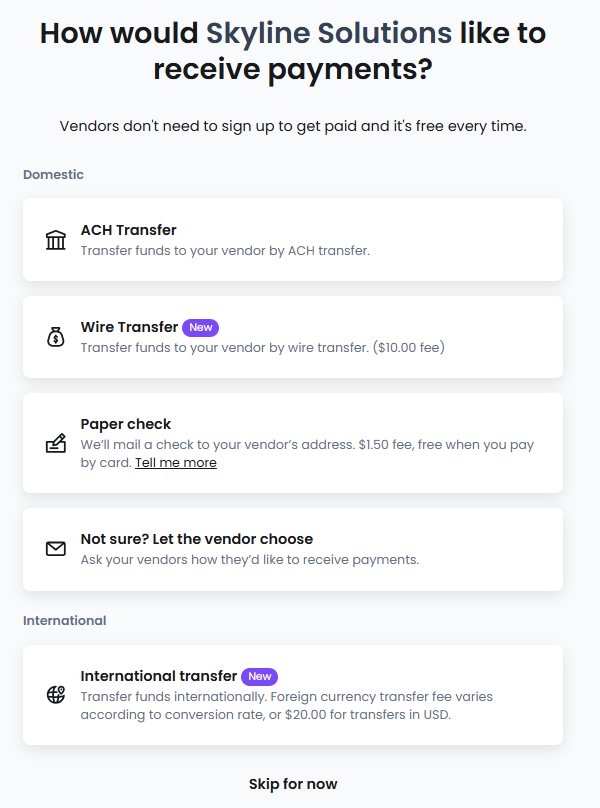
Task: Click Skip for now
Action: tap(293, 784)
